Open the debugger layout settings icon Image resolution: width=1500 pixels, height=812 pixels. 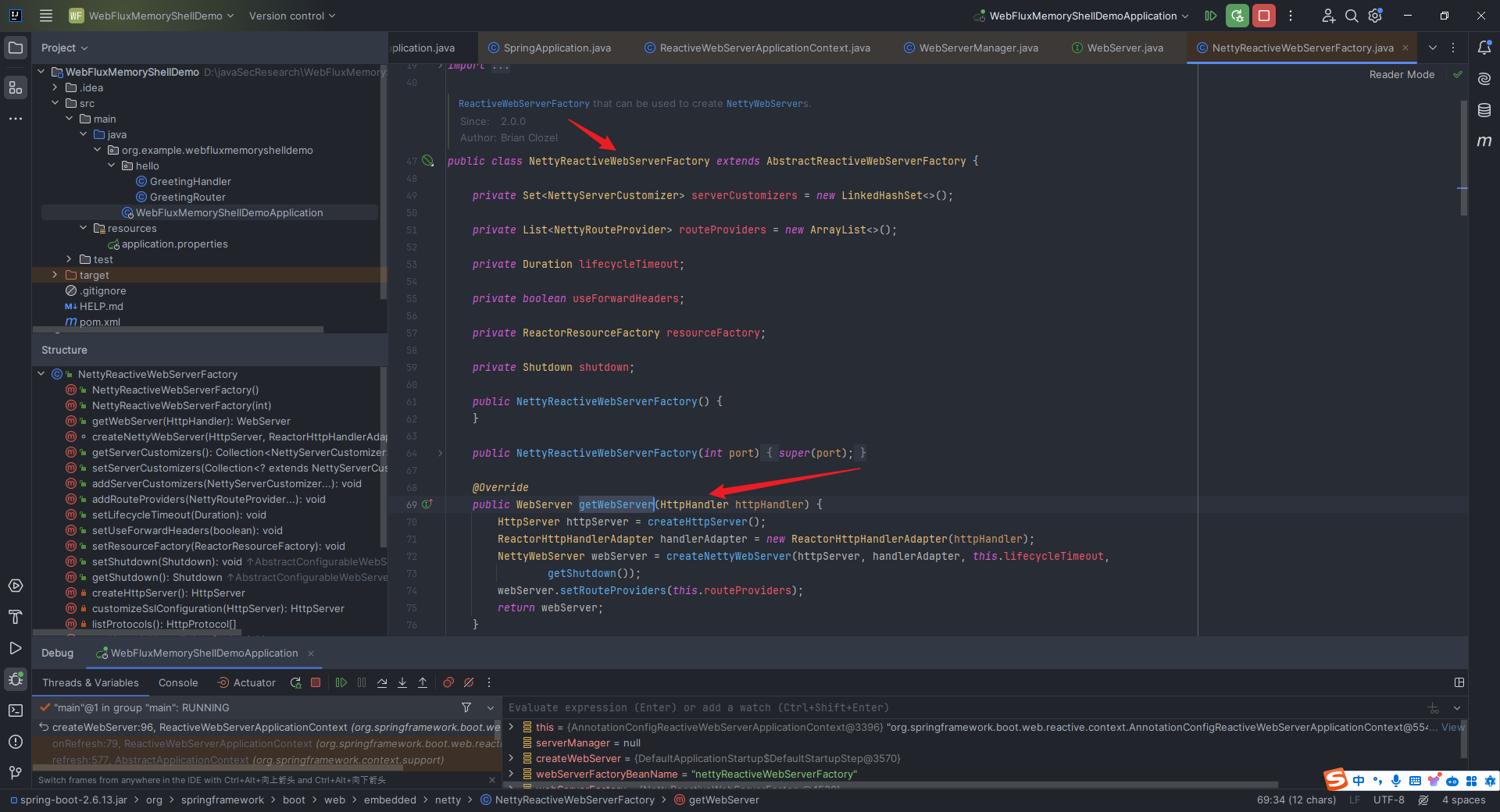pyautogui.click(x=1459, y=682)
